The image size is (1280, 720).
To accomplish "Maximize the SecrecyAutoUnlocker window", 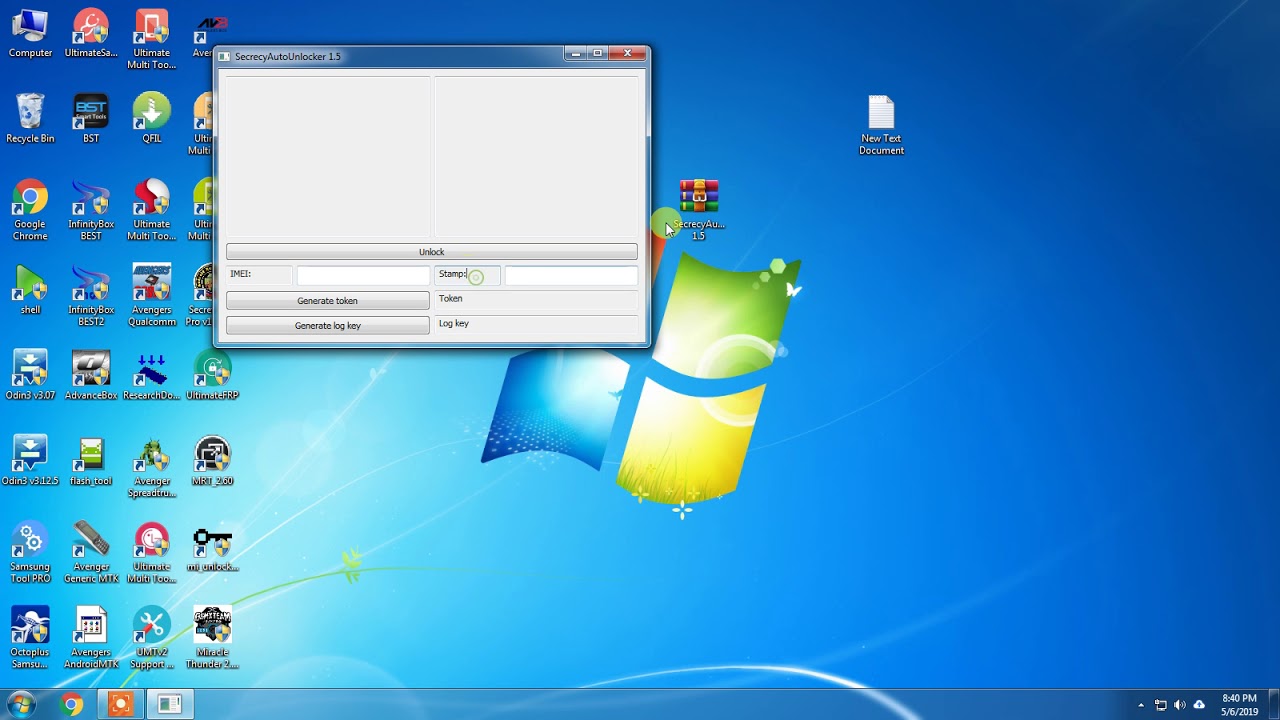I will tap(598, 54).
